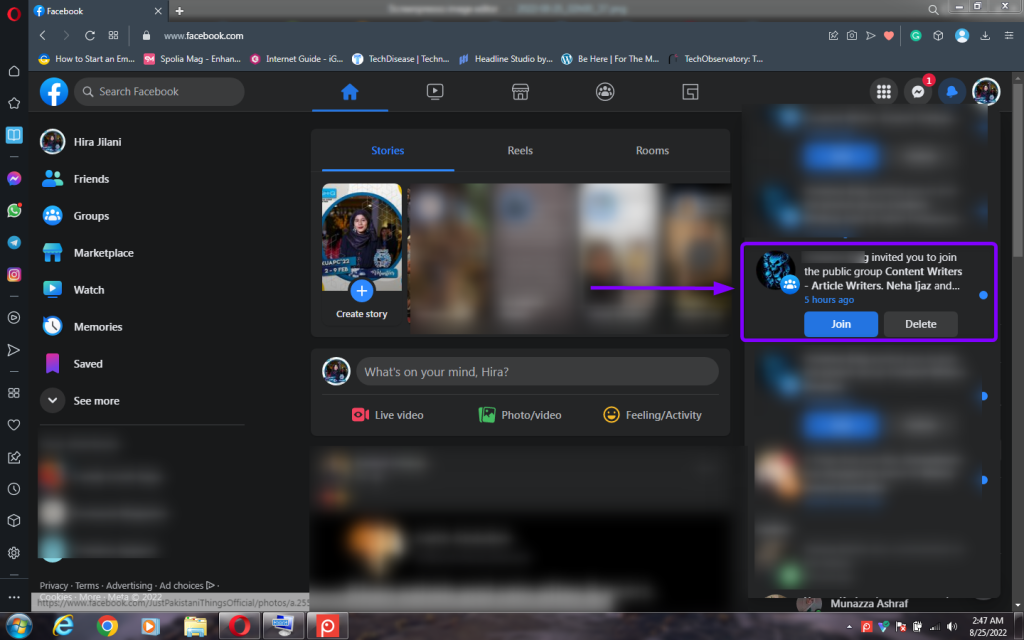Open Chrome from the taskbar
This screenshot has height=640, width=1024.
pos(107,626)
